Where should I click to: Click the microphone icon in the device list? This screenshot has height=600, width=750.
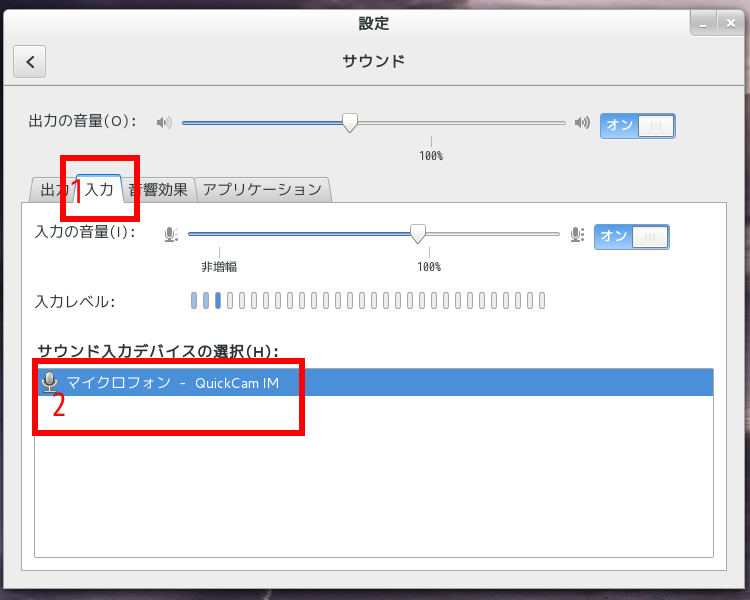click(x=50, y=382)
